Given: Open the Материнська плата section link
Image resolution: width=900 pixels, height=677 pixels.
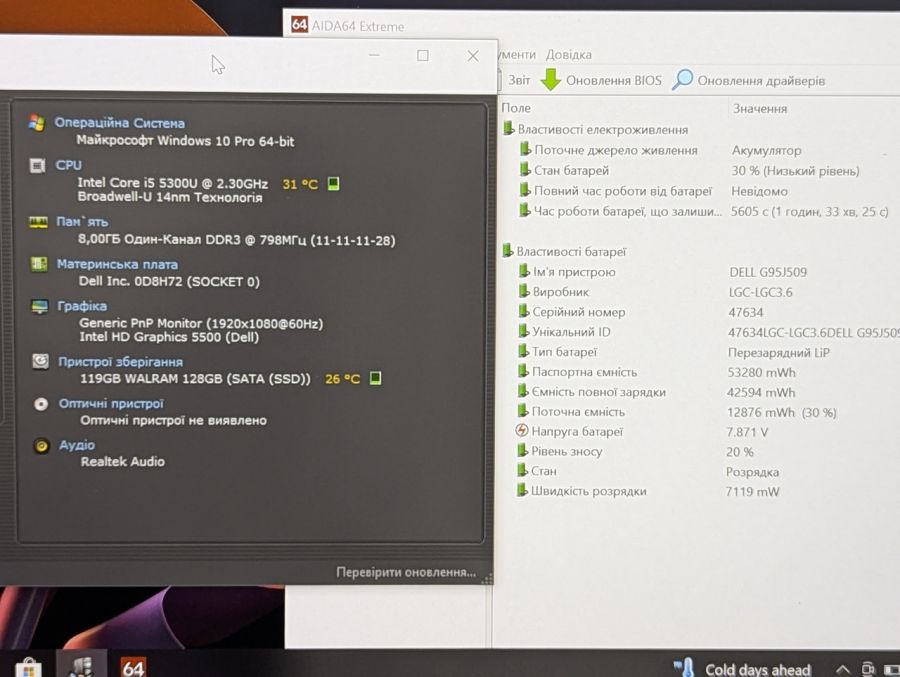Looking at the screenshot, I should click(117, 264).
